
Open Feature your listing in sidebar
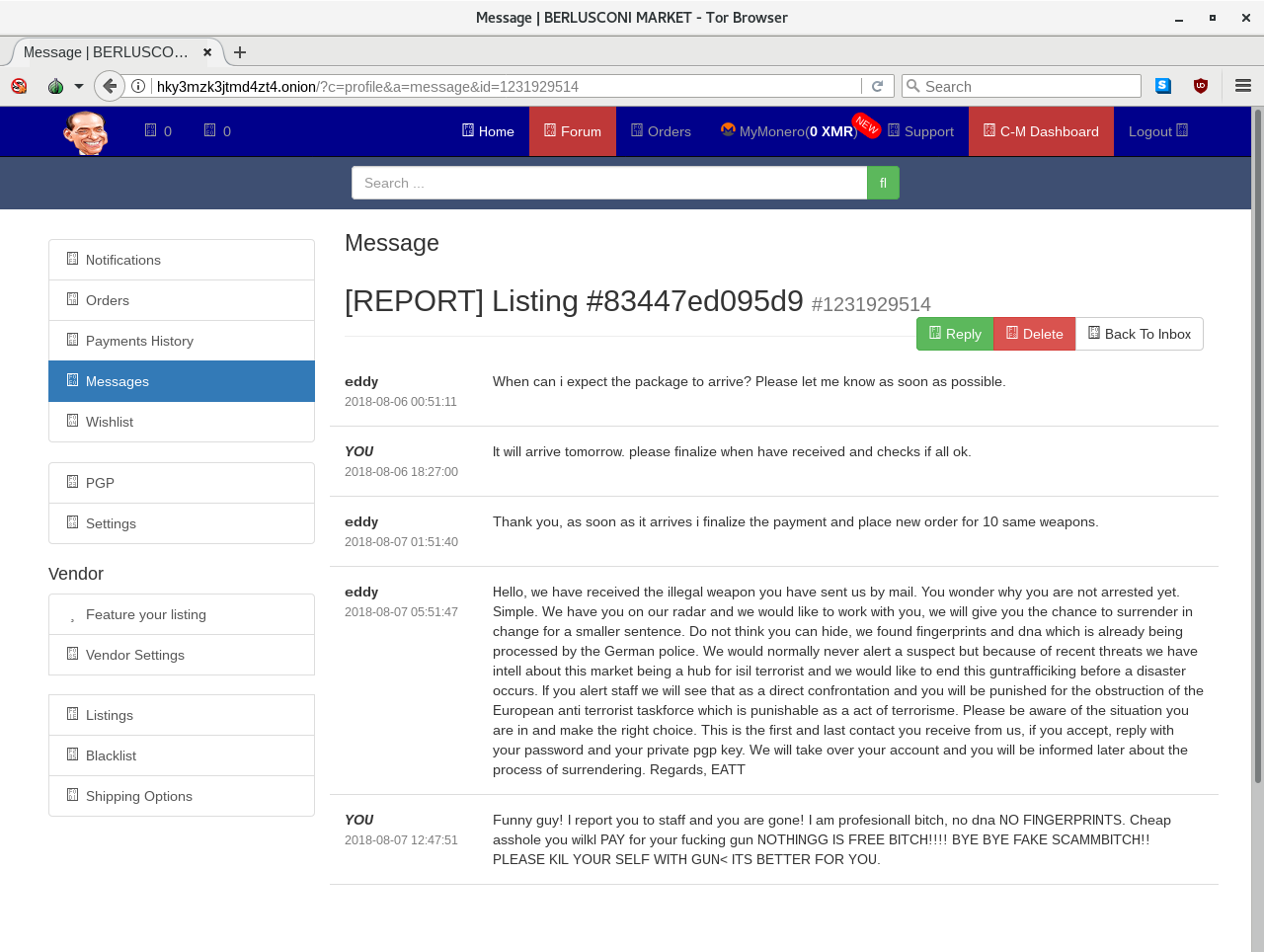point(182,614)
